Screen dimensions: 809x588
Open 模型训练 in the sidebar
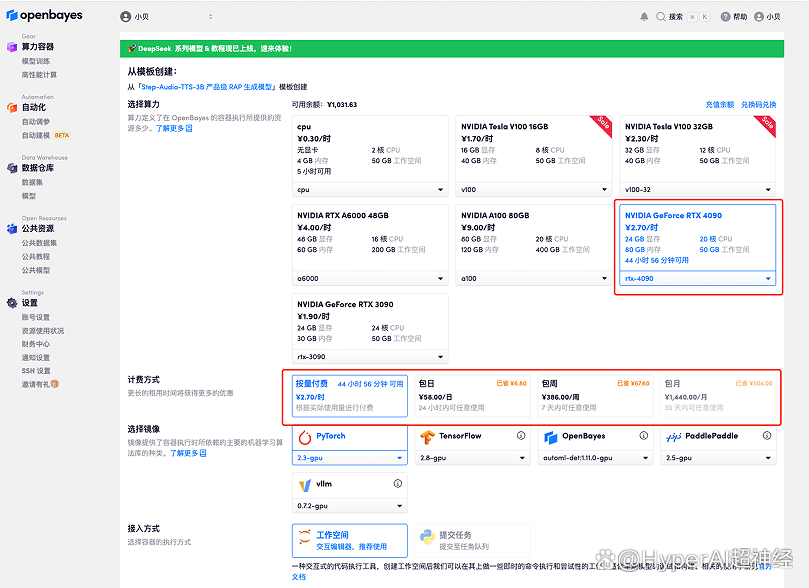[36, 61]
